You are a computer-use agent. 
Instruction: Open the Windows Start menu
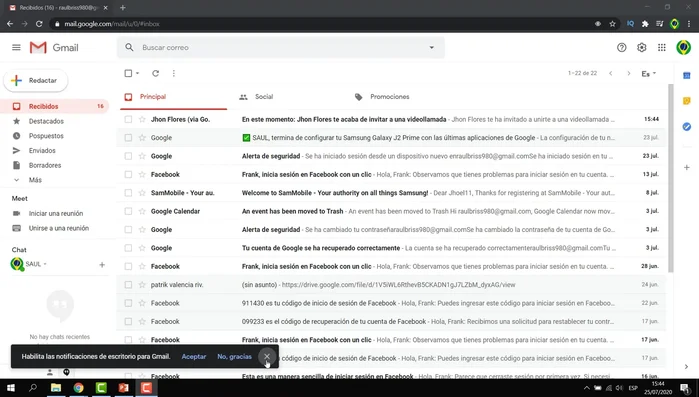click(11, 388)
